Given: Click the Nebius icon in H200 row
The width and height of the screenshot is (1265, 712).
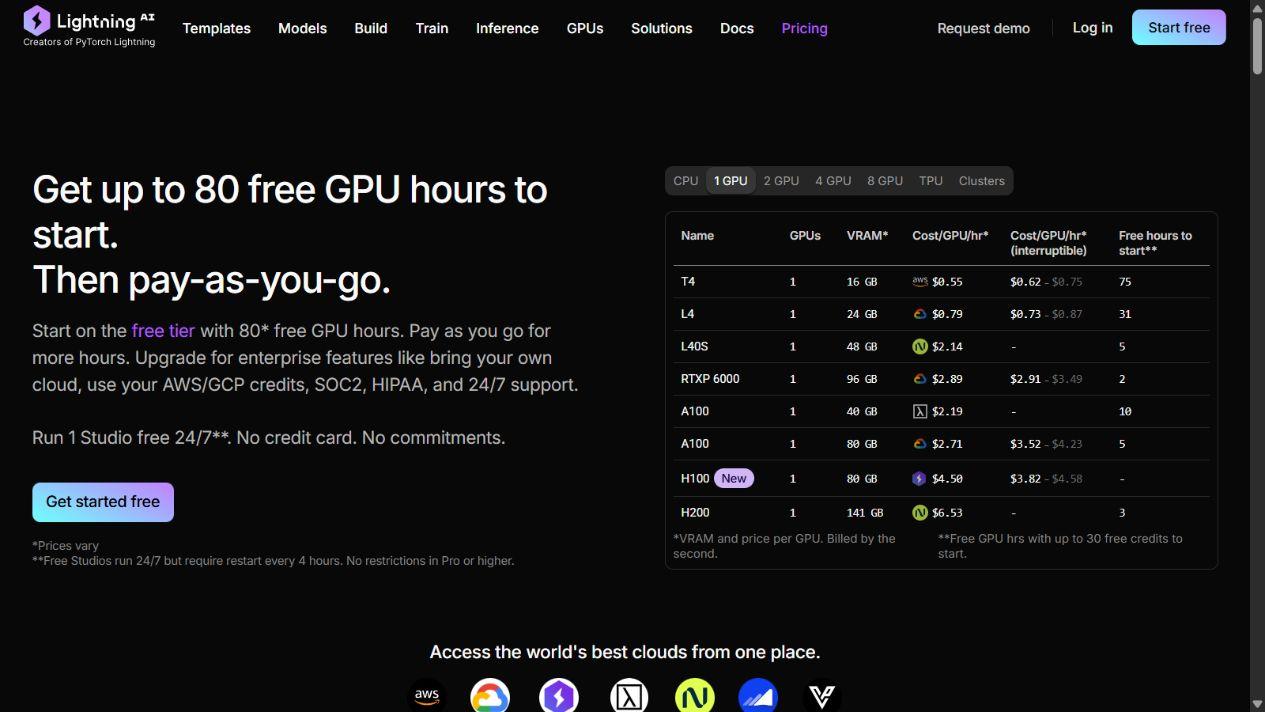Looking at the screenshot, I should (x=920, y=512).
